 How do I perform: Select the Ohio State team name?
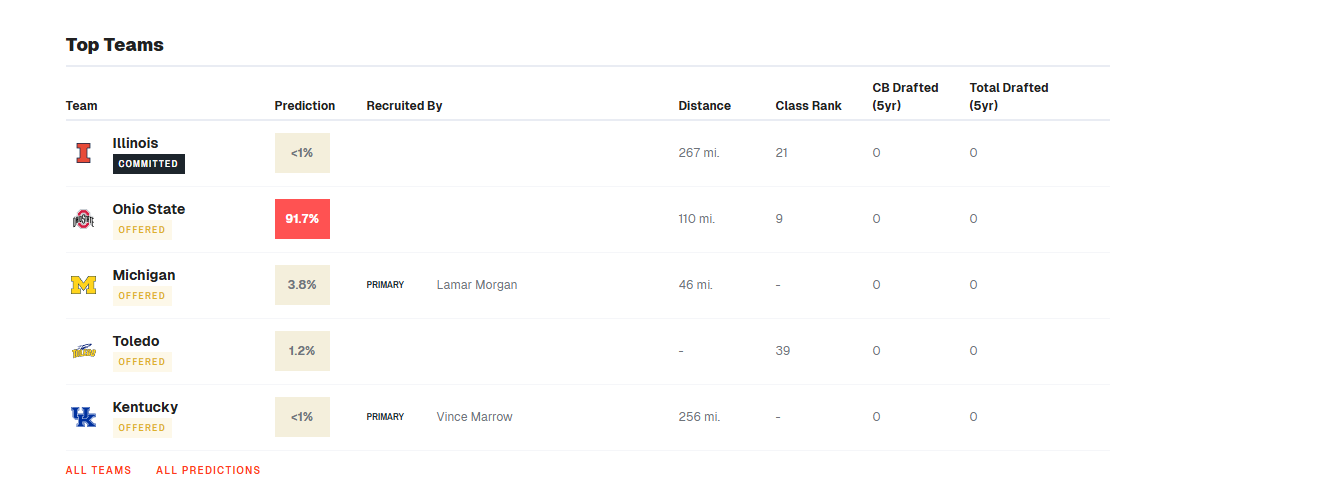(148, 209)
